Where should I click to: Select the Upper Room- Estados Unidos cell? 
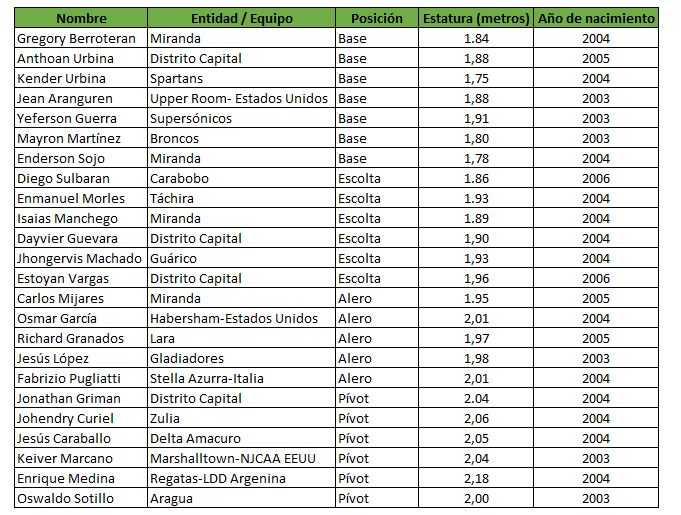[241, 98]
